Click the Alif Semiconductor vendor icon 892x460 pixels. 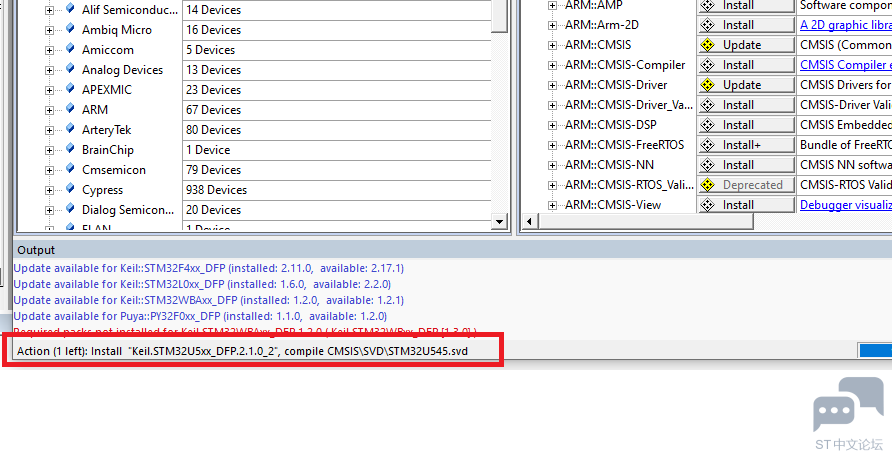coord(70,8)
